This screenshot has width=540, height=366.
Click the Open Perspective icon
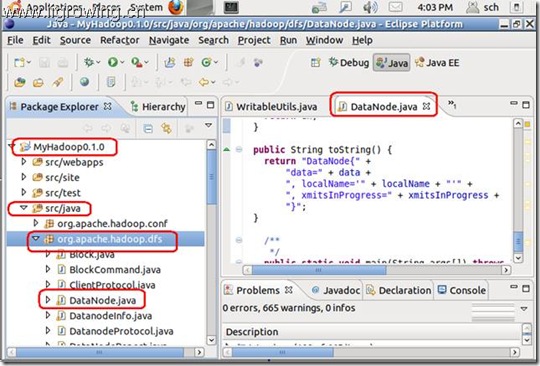click(315, 63)
